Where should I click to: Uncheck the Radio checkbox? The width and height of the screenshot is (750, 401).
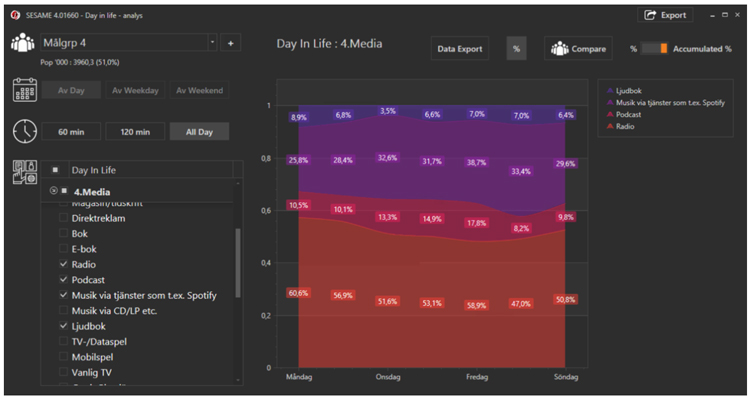click(x=64, y=265)
